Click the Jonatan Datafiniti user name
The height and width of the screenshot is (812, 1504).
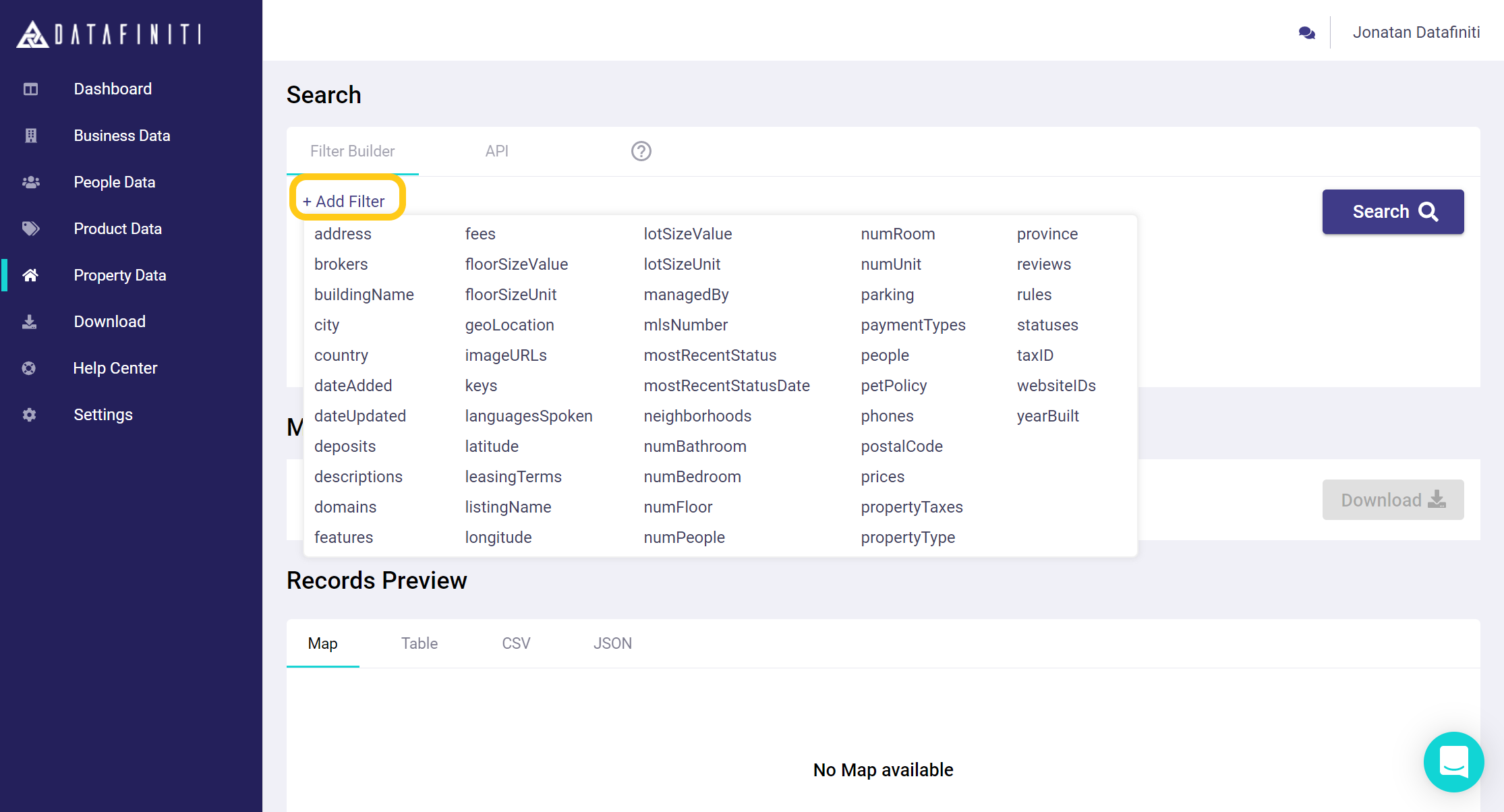point(1416,32)
